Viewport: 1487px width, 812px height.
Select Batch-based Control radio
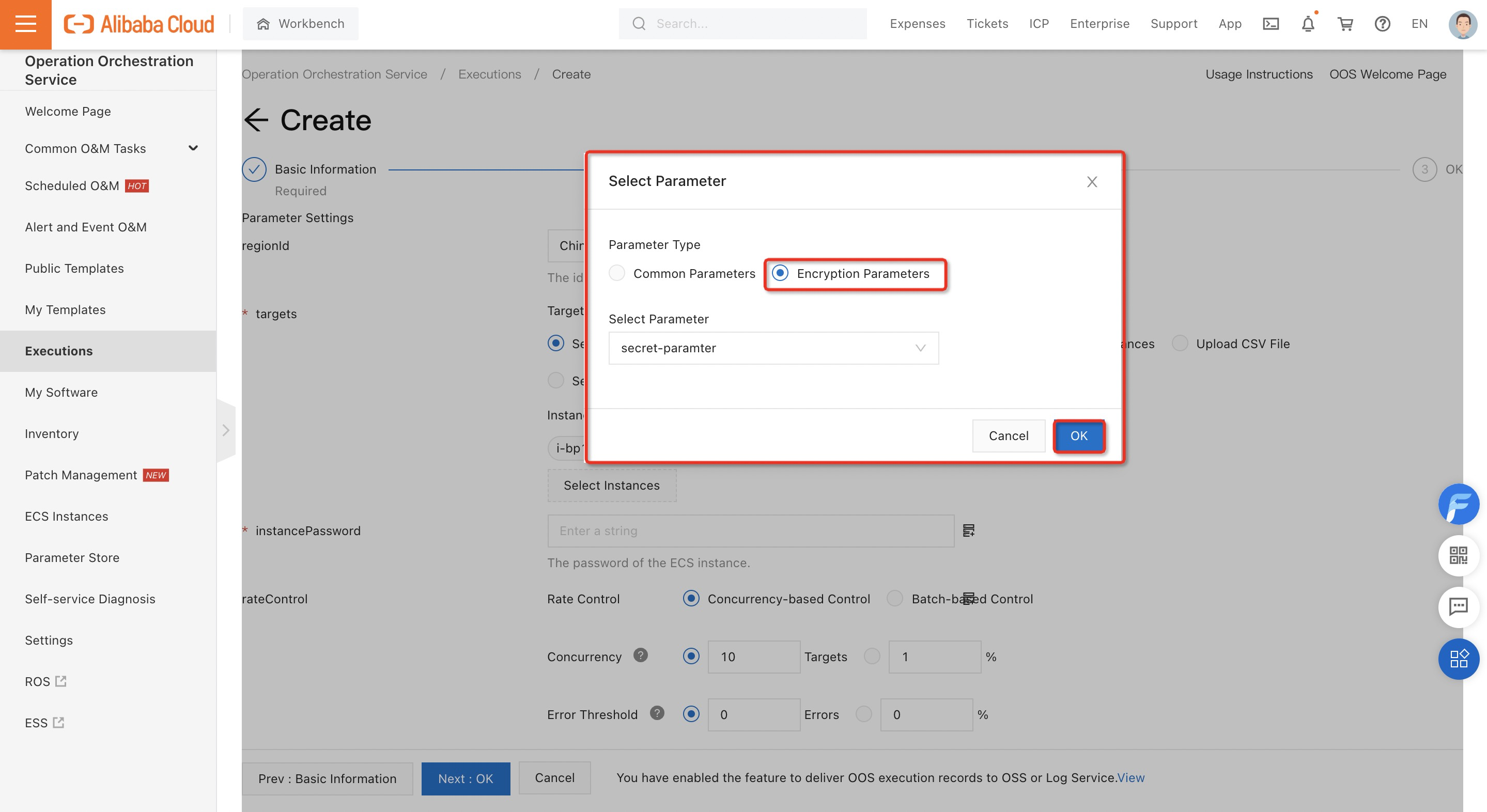895,599
